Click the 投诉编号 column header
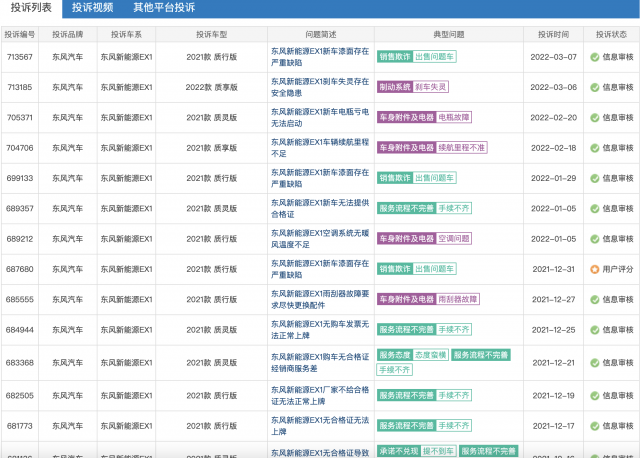 tap(20, 35)
